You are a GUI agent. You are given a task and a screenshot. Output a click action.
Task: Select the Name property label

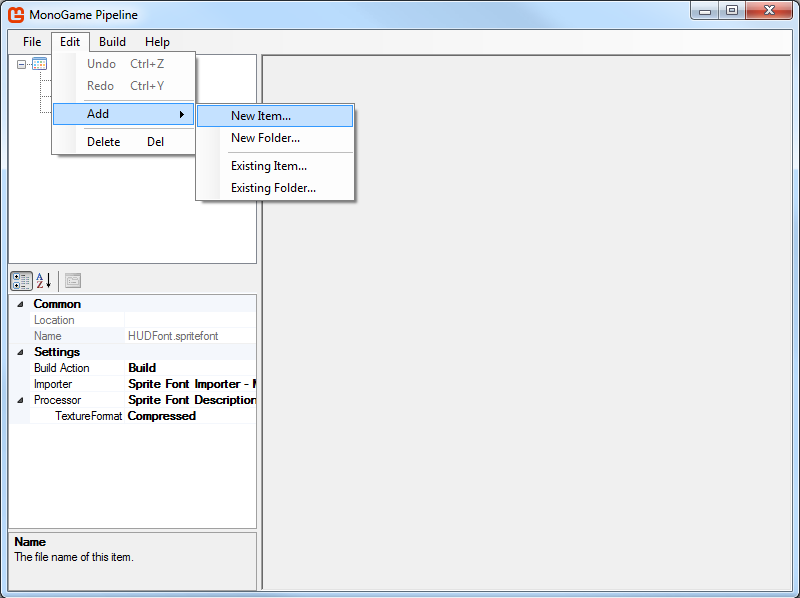[x=47, y=336]
